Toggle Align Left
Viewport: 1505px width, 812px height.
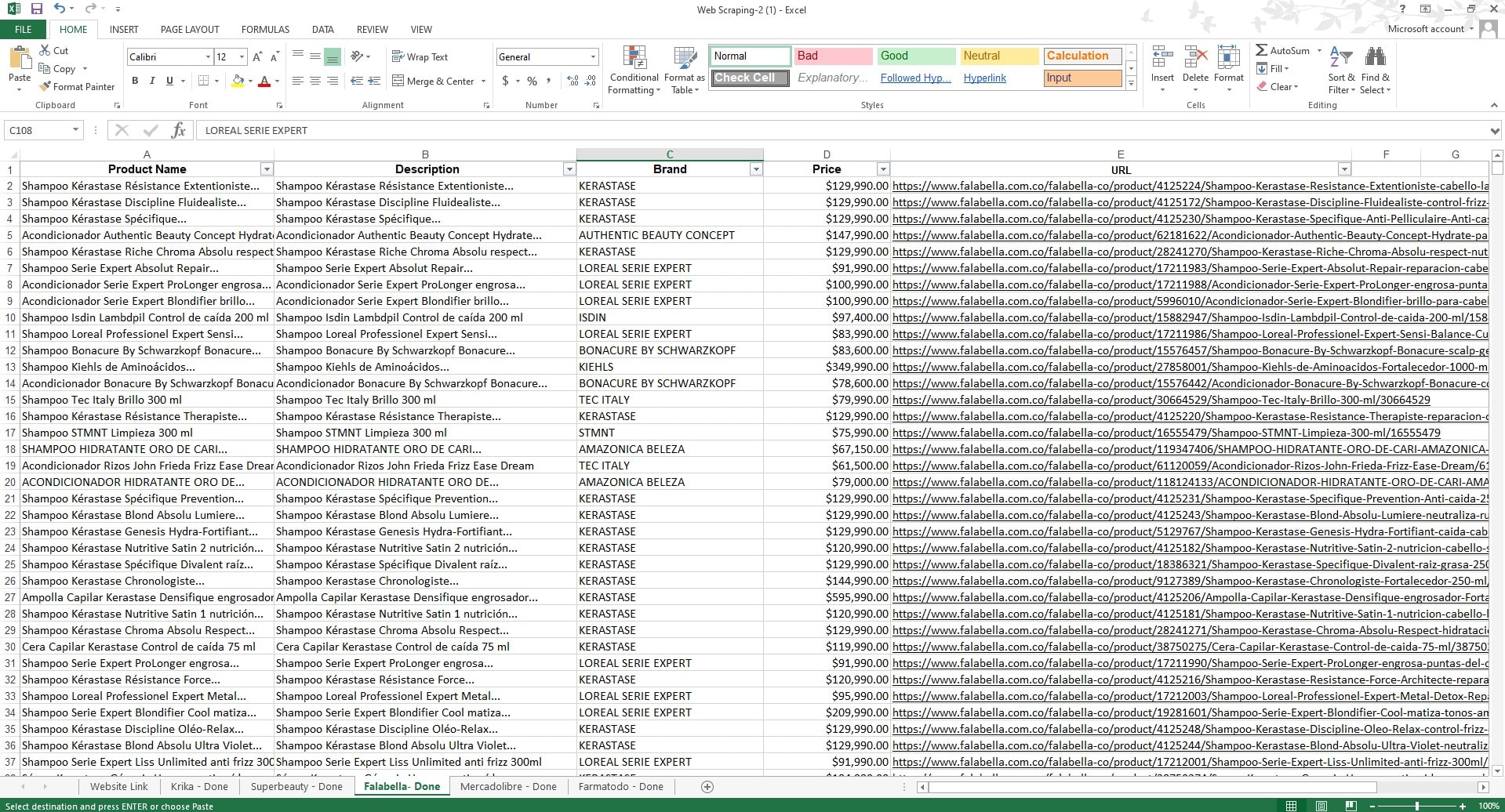298,81
